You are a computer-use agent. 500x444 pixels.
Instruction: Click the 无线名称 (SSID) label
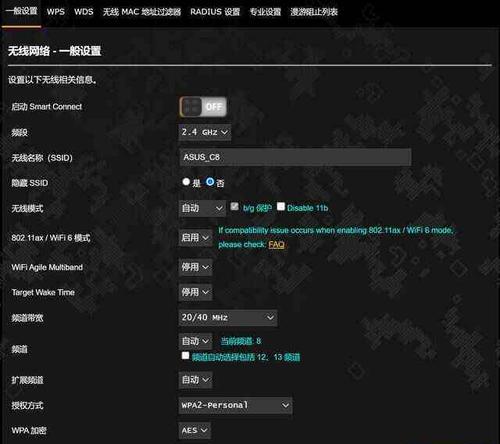pyautogui.click(x=42, y=158)
